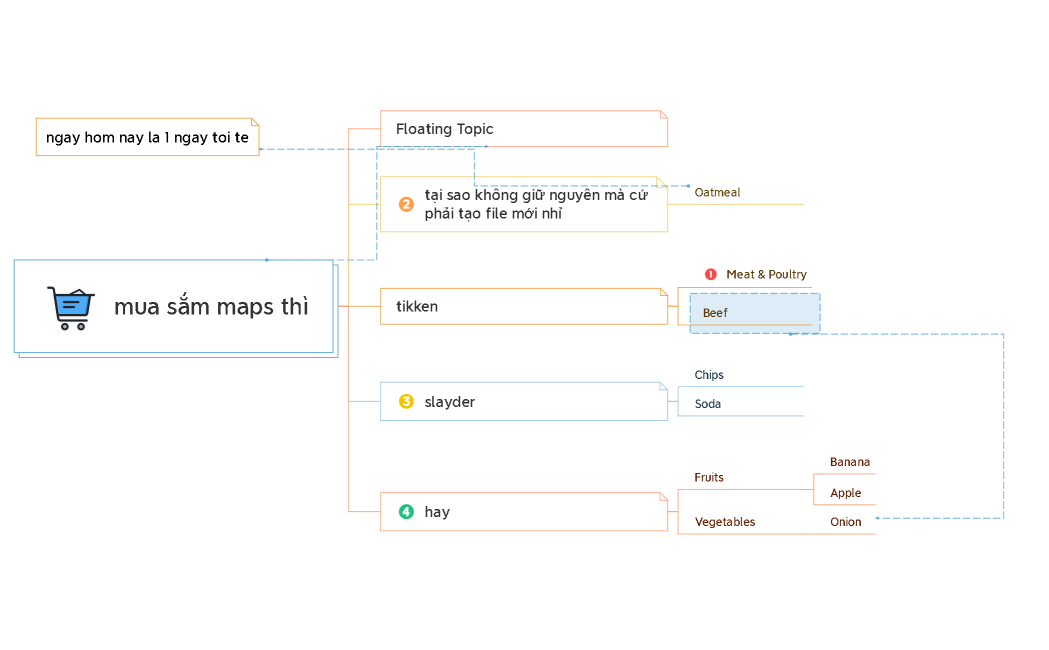The image size is (1049, 650).
Task: Click the red priority 1 marker
Action: click(x=711, y=274)
